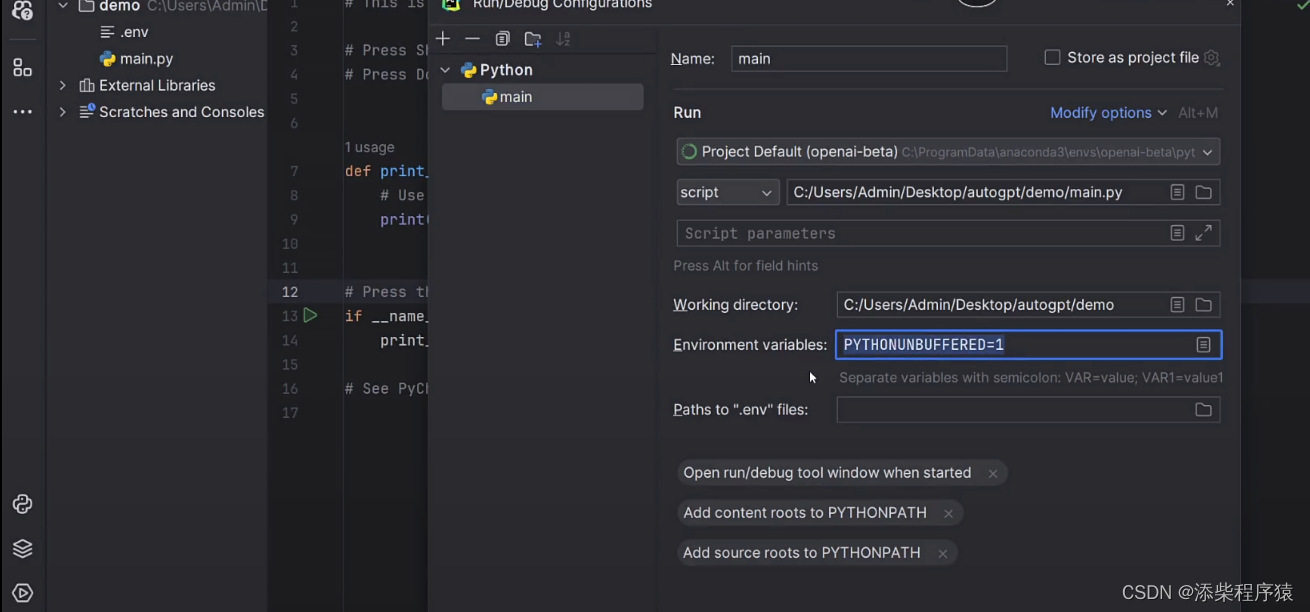Add new run configuration with plus icon
Image resolution: width=1310 pixels, height=612 pixels.
(443, 39)
